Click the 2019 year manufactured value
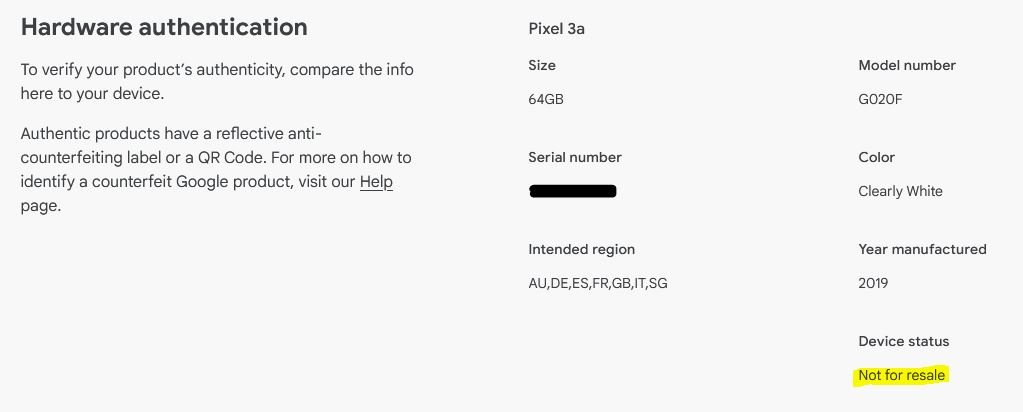 (x=873, y=283)
